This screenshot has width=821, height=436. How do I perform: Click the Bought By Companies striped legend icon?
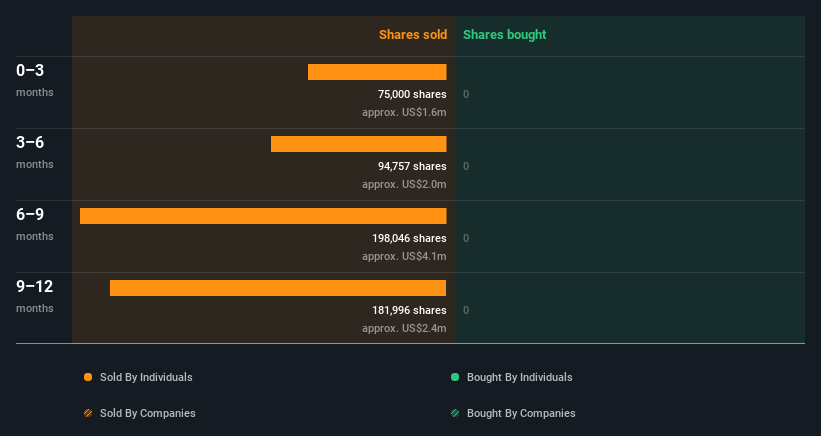[455, 413]
